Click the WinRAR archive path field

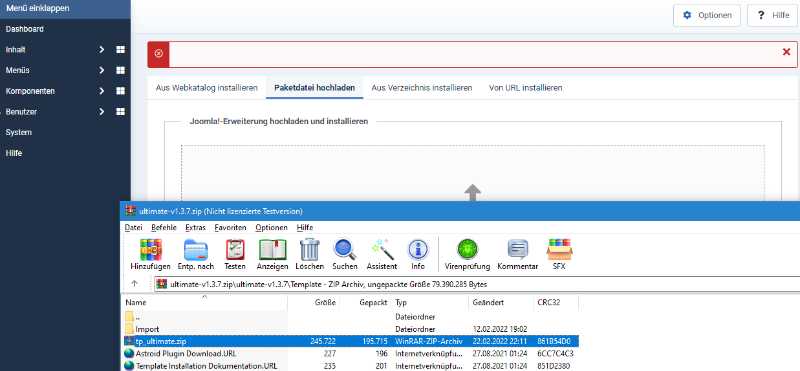477,283
